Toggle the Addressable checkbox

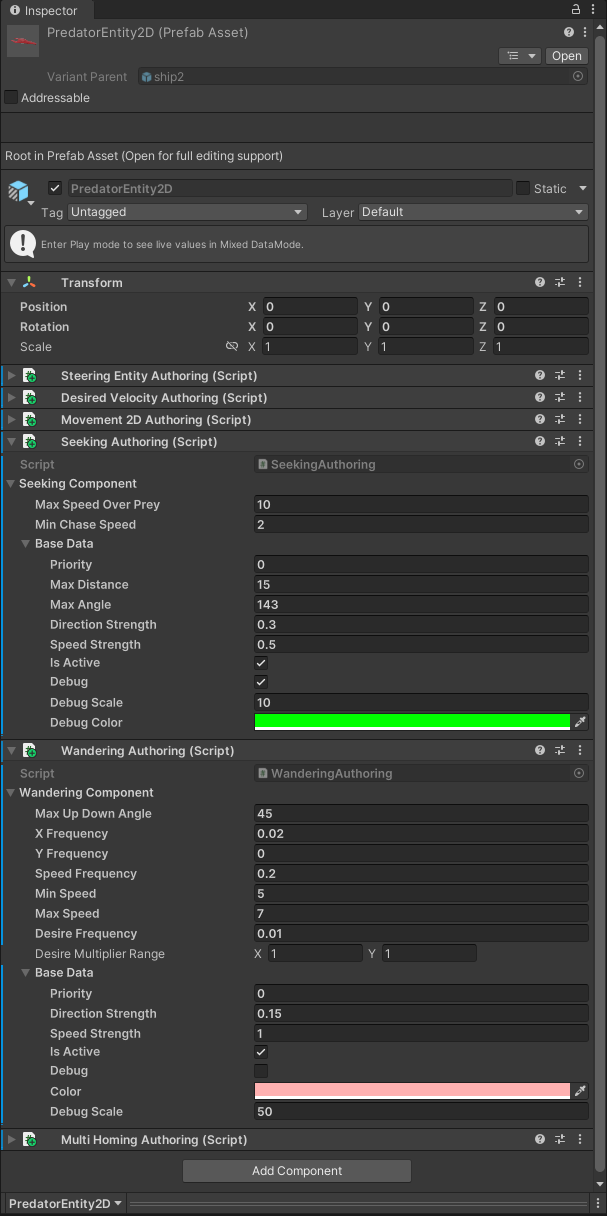(x=12, y=98)
